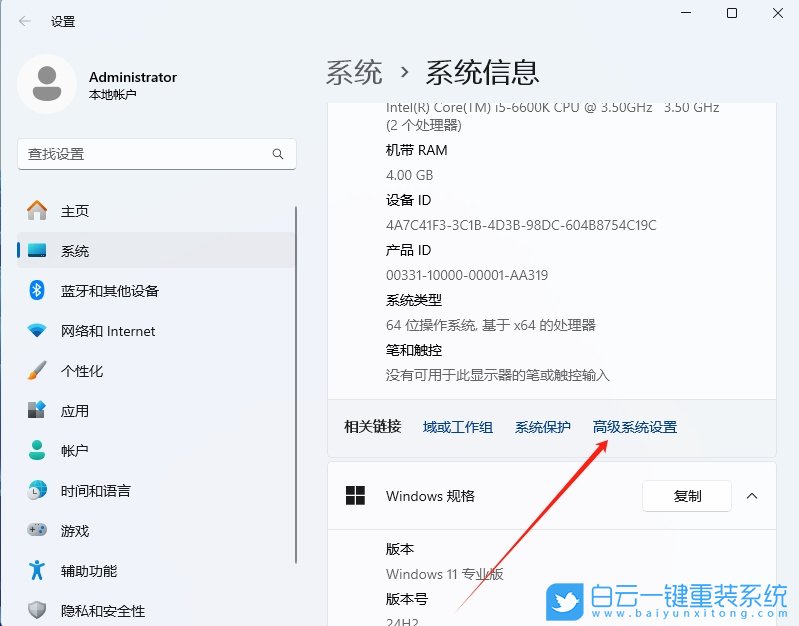This screenshot has width=799, height=626.
Task: Click the Time and language globe icon
Action: (37, 490)
